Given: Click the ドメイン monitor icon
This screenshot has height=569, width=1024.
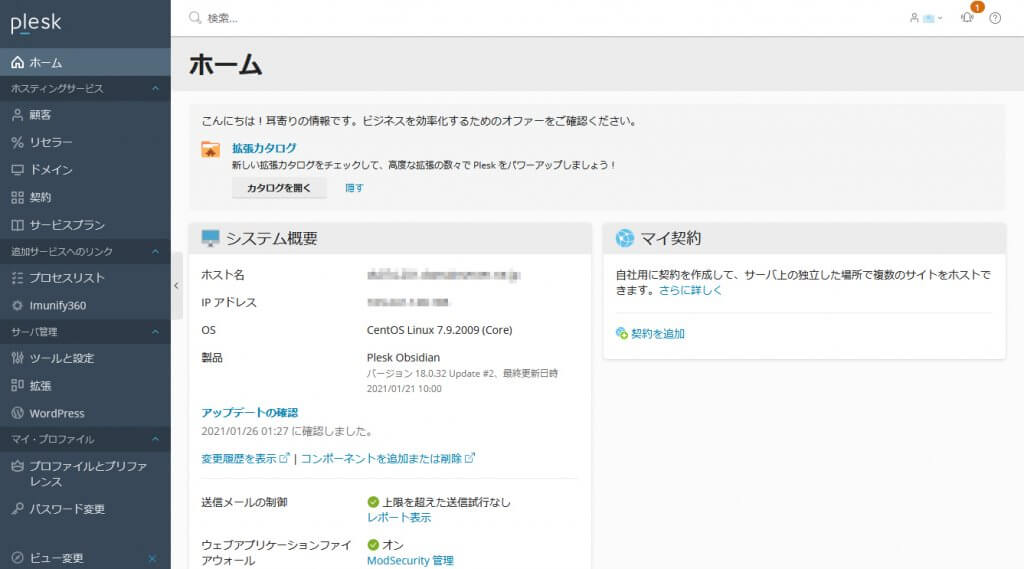Looking at the screenshot, I should pos(18,170).
